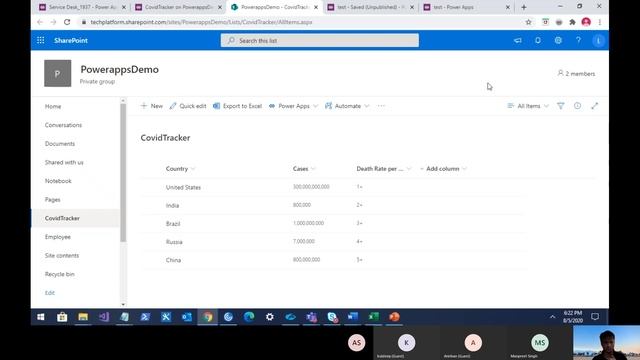Open Recycle bin in navigation

pos(60,274)
